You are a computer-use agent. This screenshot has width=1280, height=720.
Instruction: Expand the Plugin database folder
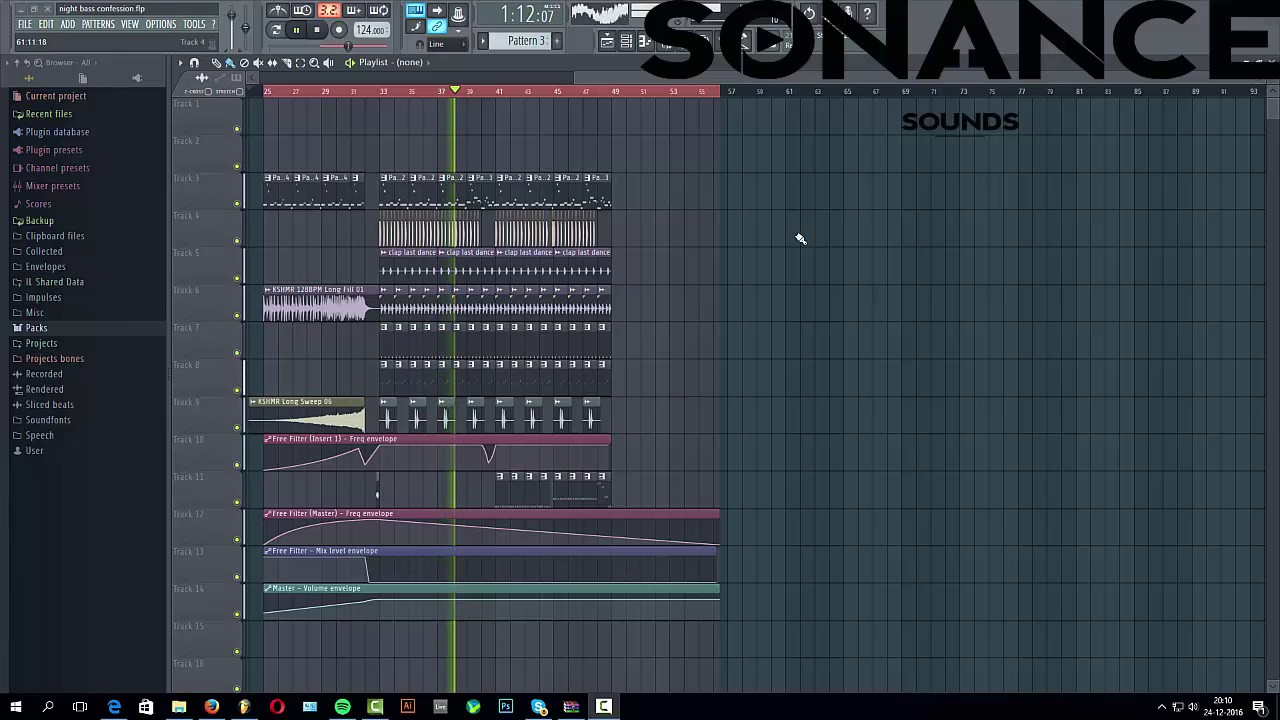pyautogui.click(x=57, y=132)
